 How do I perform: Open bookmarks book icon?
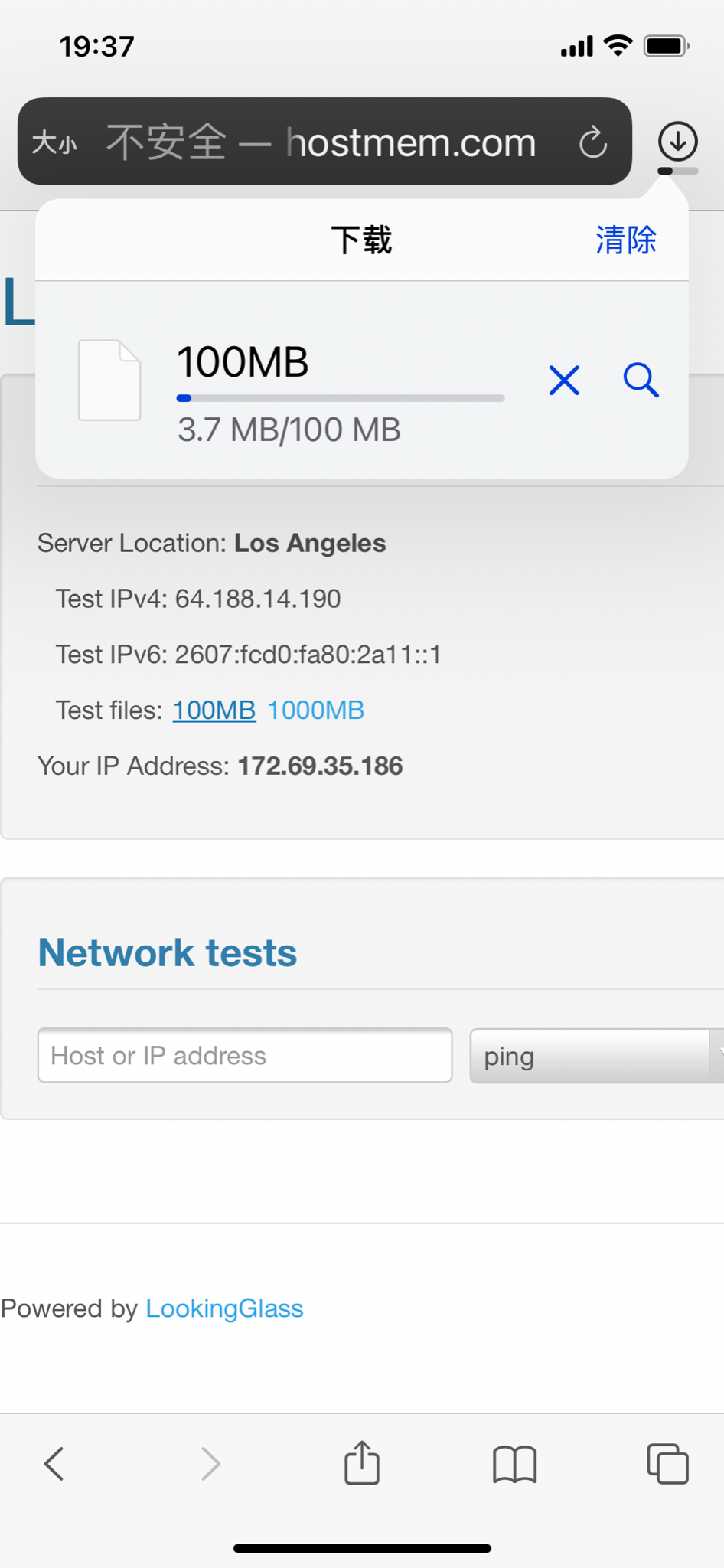tap(514, 1464)
